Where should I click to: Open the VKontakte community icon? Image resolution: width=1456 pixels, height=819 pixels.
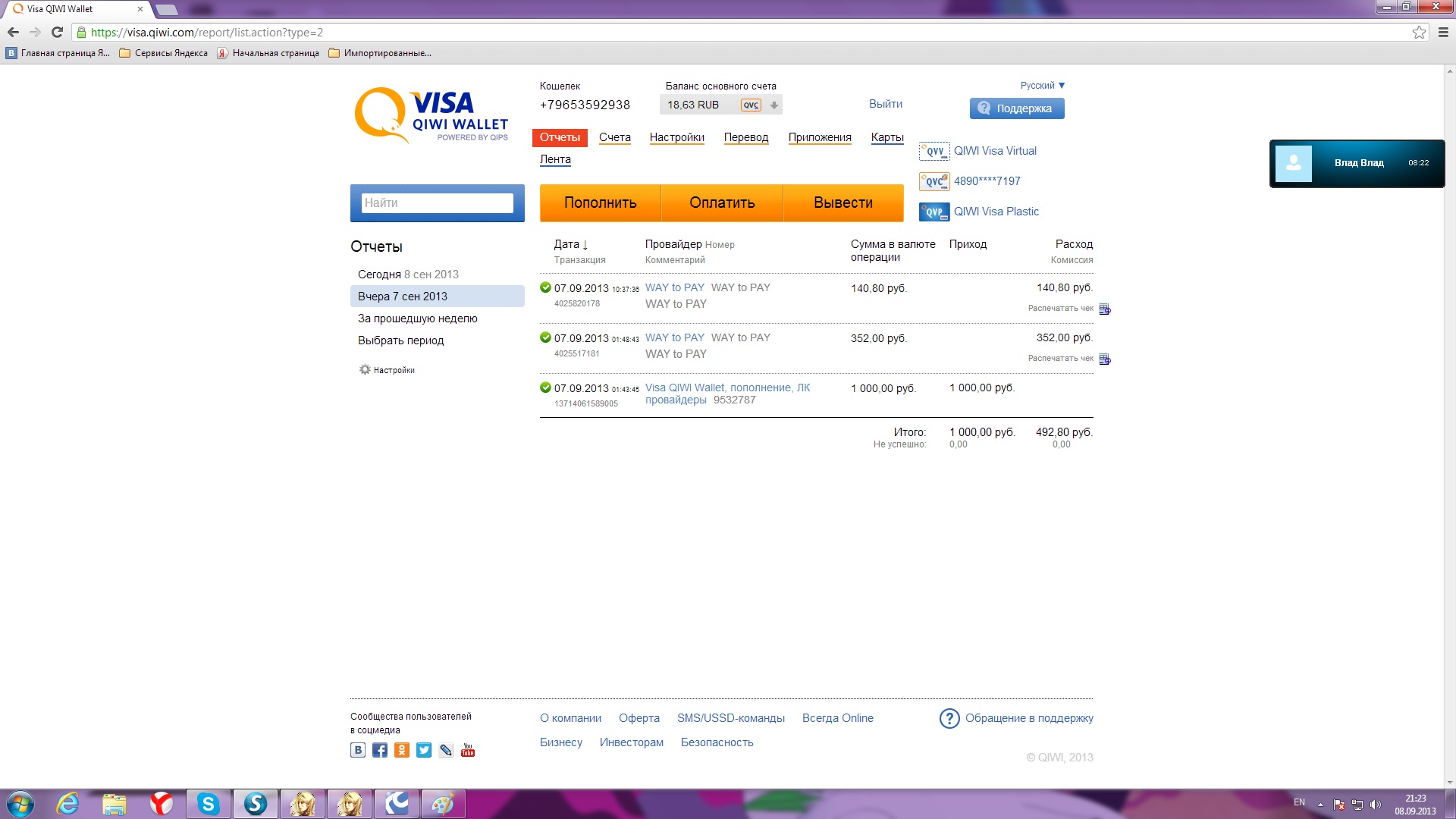tap(358, 750)
